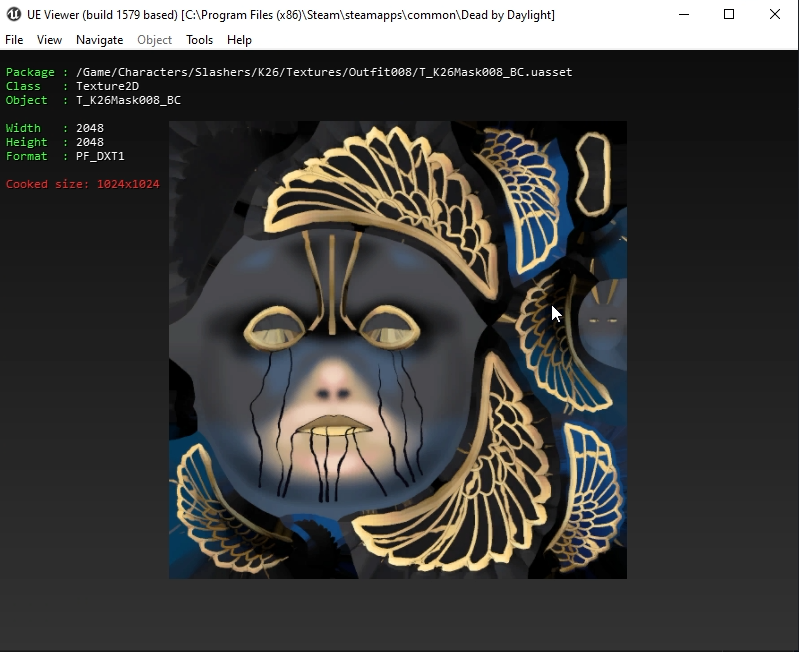Click the green Package label
The width and height of the screenshot is (799, 652).
click(x=30, y=72)
